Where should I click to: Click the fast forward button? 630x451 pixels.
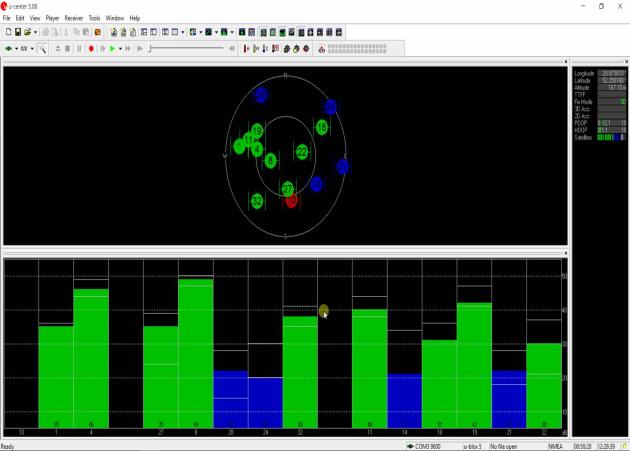tap(128, 49)
